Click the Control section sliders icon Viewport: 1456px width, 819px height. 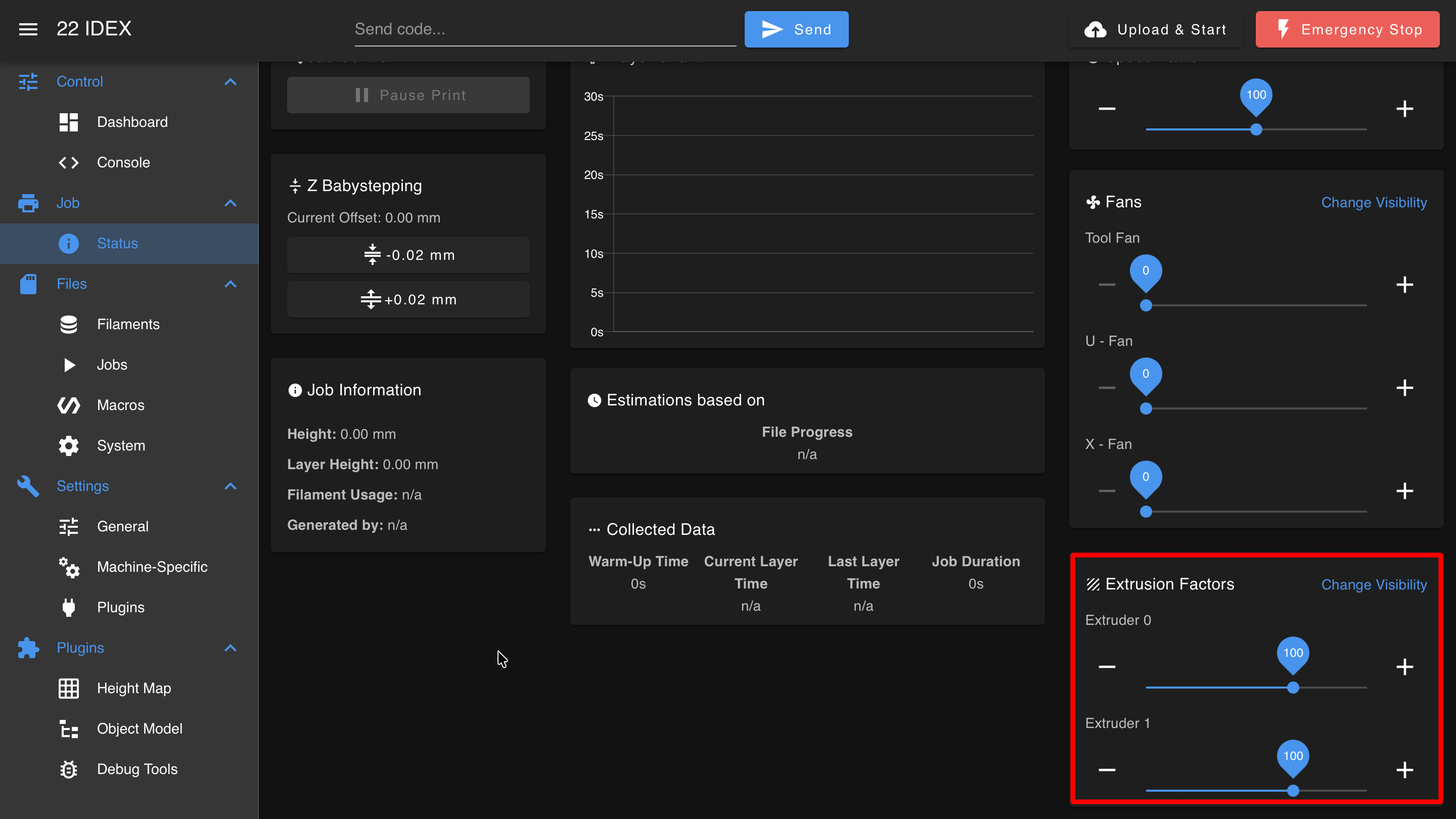coord(28,81)
